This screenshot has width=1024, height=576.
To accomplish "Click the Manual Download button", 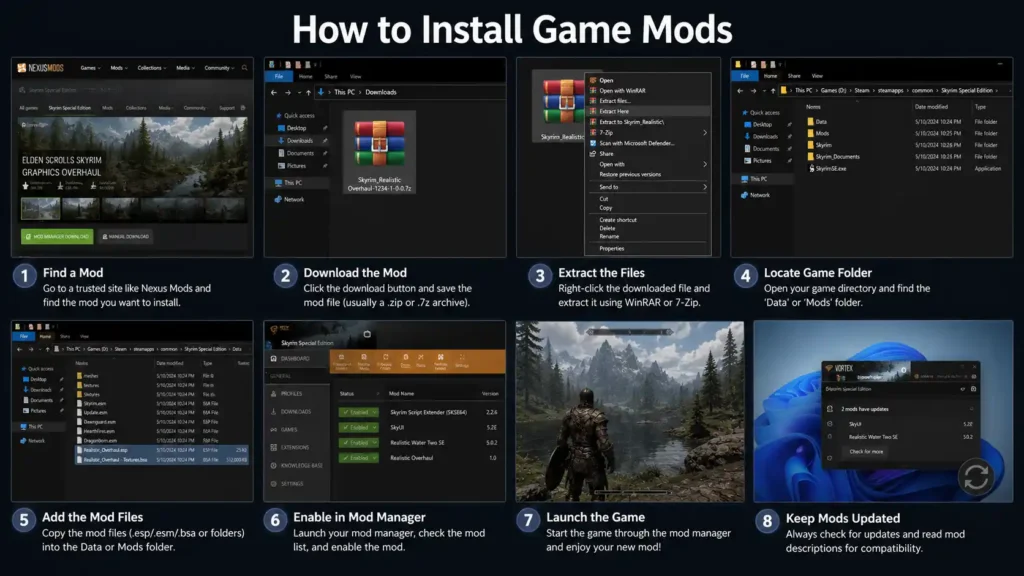I will 125,236.
